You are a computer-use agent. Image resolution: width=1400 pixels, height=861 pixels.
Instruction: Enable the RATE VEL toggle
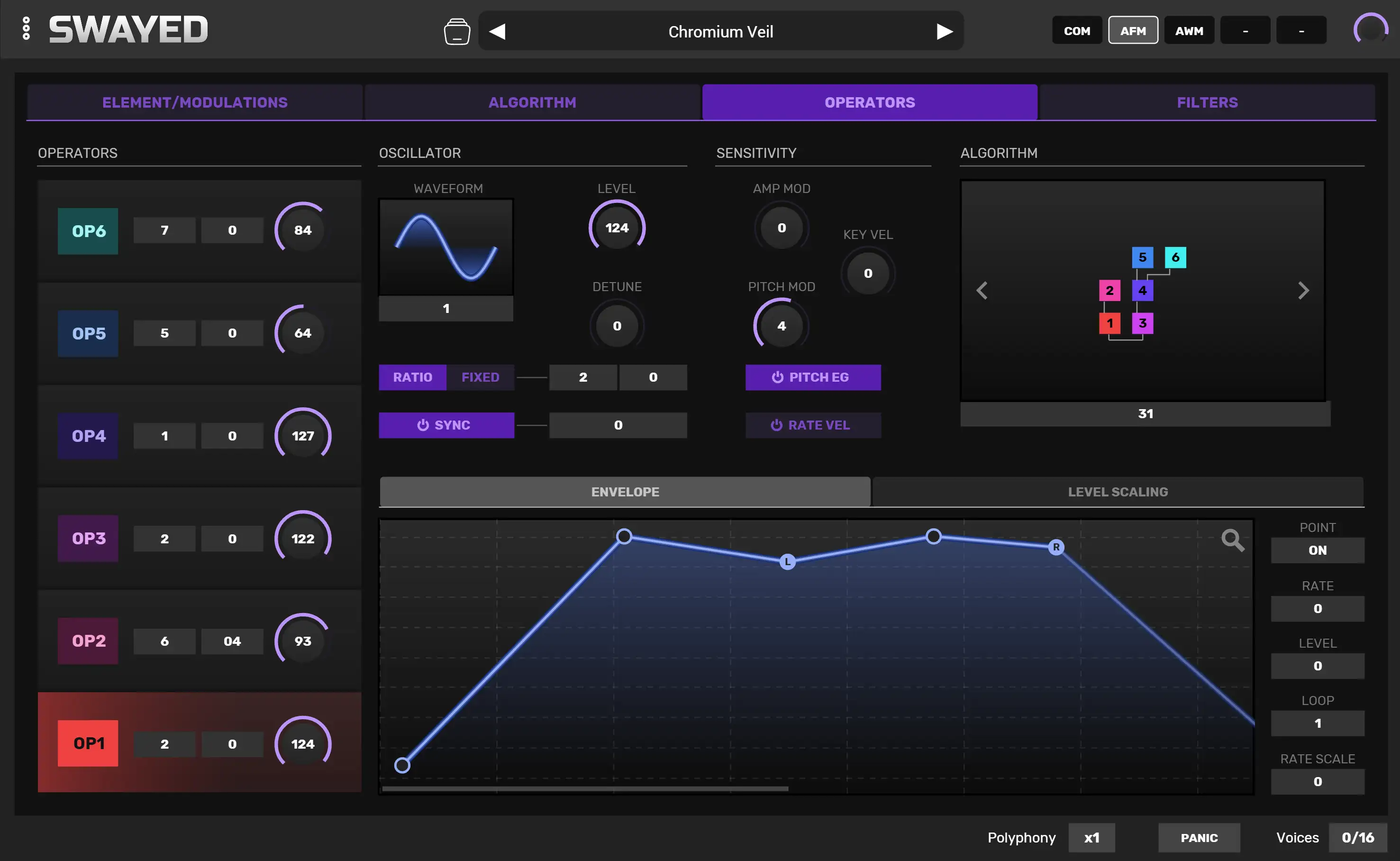pyautogui.click(x=812, y=425)
